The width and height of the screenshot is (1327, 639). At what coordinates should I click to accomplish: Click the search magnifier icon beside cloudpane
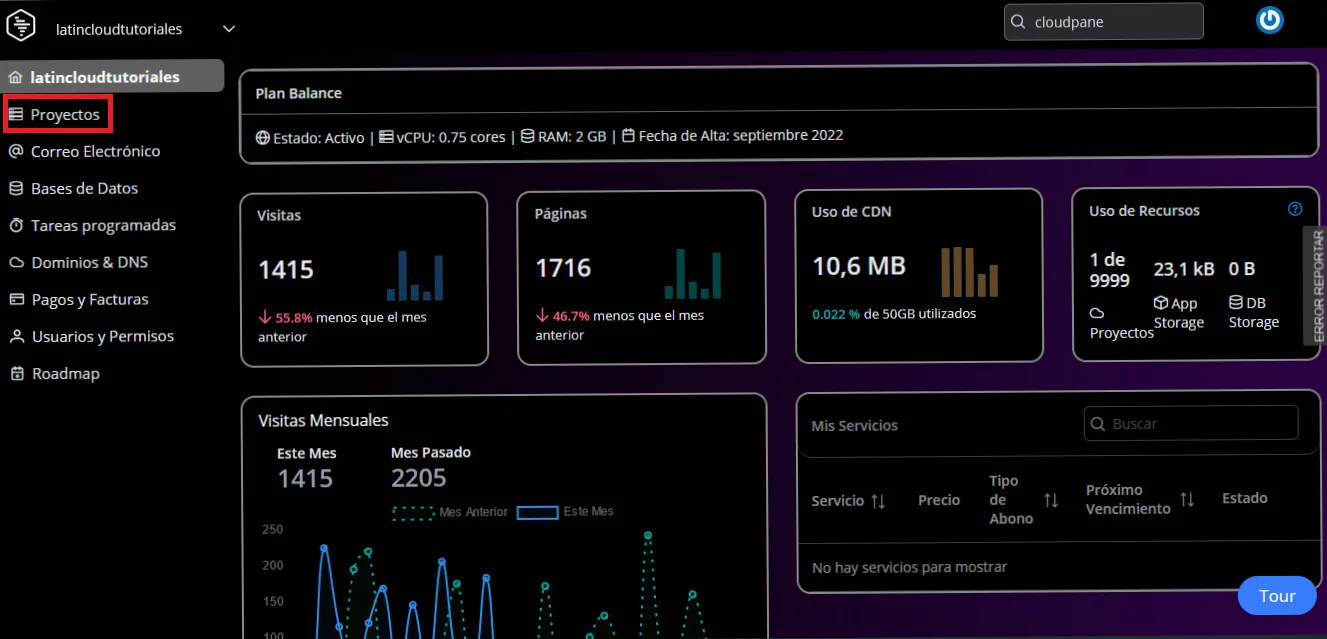1018,22
